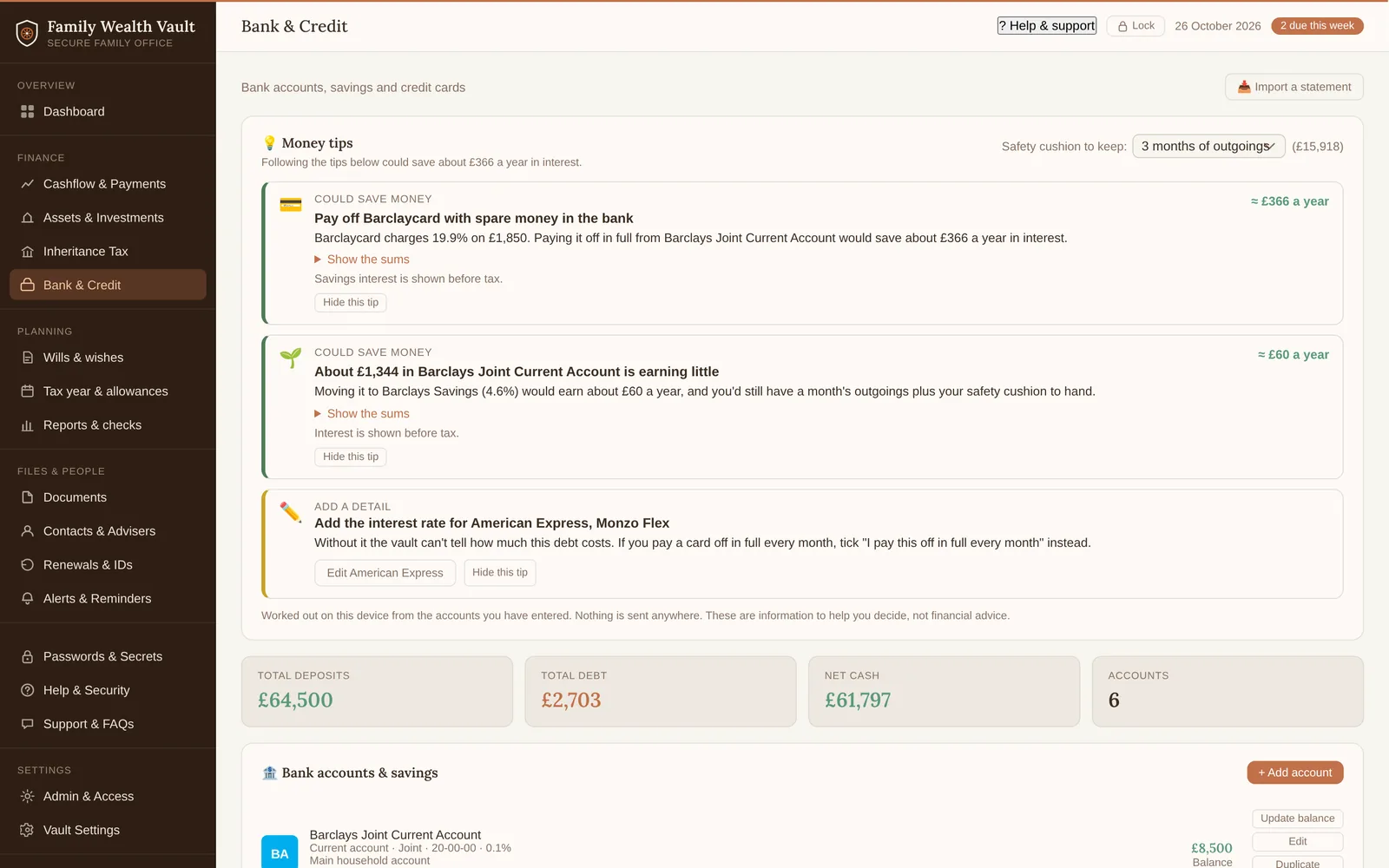The width and height of the screenshot is (1389, 868).
Task: Hide the Barclaycard payoff tip
Action: (351, 303)
